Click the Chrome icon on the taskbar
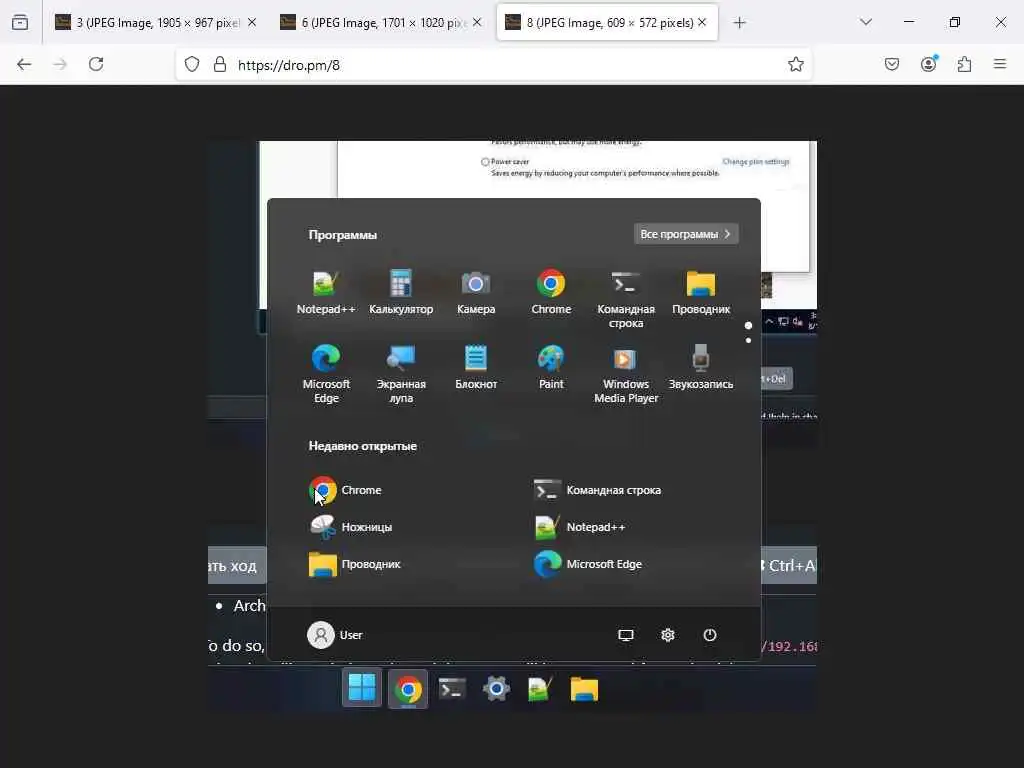This screenshot has height=768, width=1024. pyautogui.click(x=408, y=689)
